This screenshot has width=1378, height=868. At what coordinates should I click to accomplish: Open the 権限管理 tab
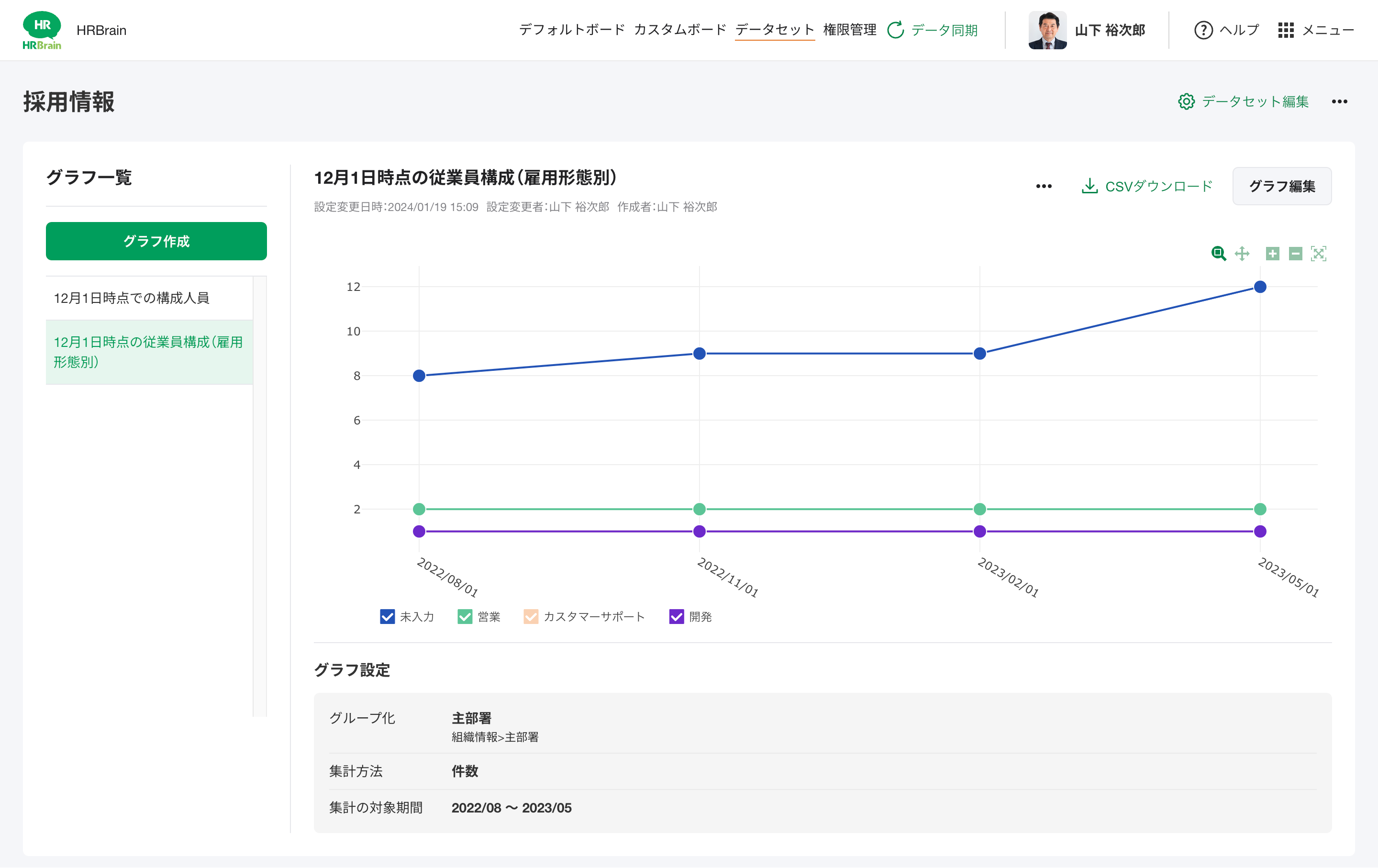pos(849,30)
